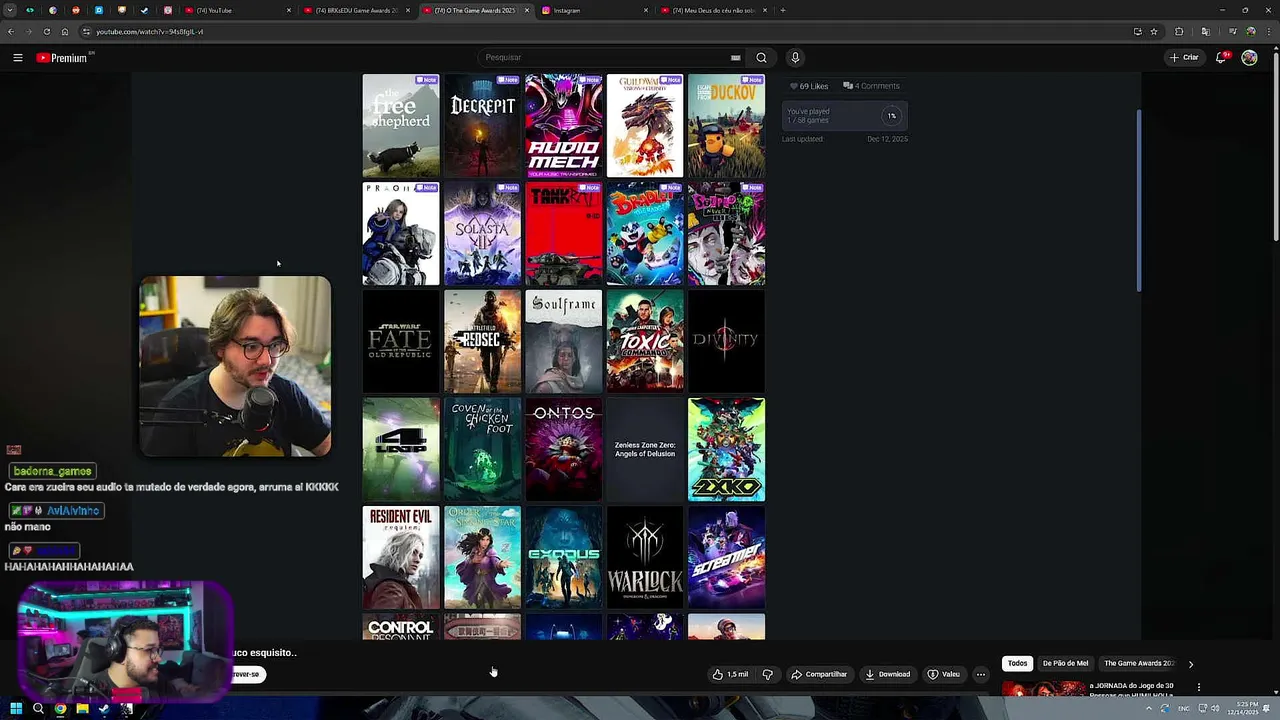
Task: Open a new browser tab
Action: [x=783, y=10]
